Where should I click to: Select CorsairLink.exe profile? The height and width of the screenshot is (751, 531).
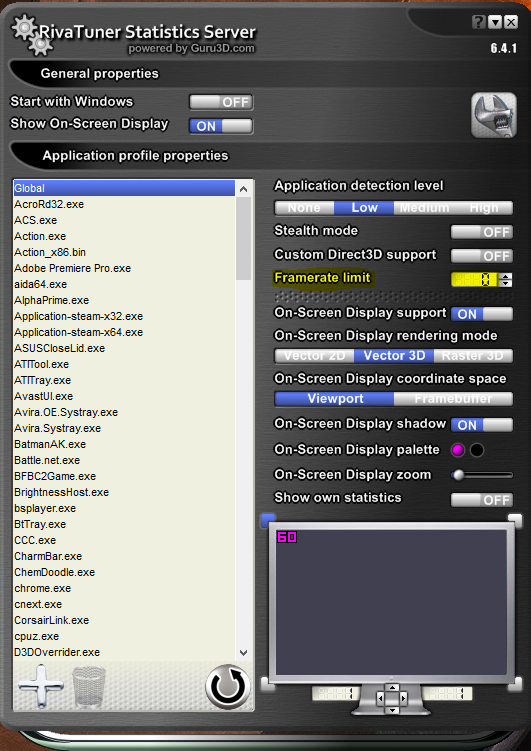pyautogui.click(x=124, y=620)
